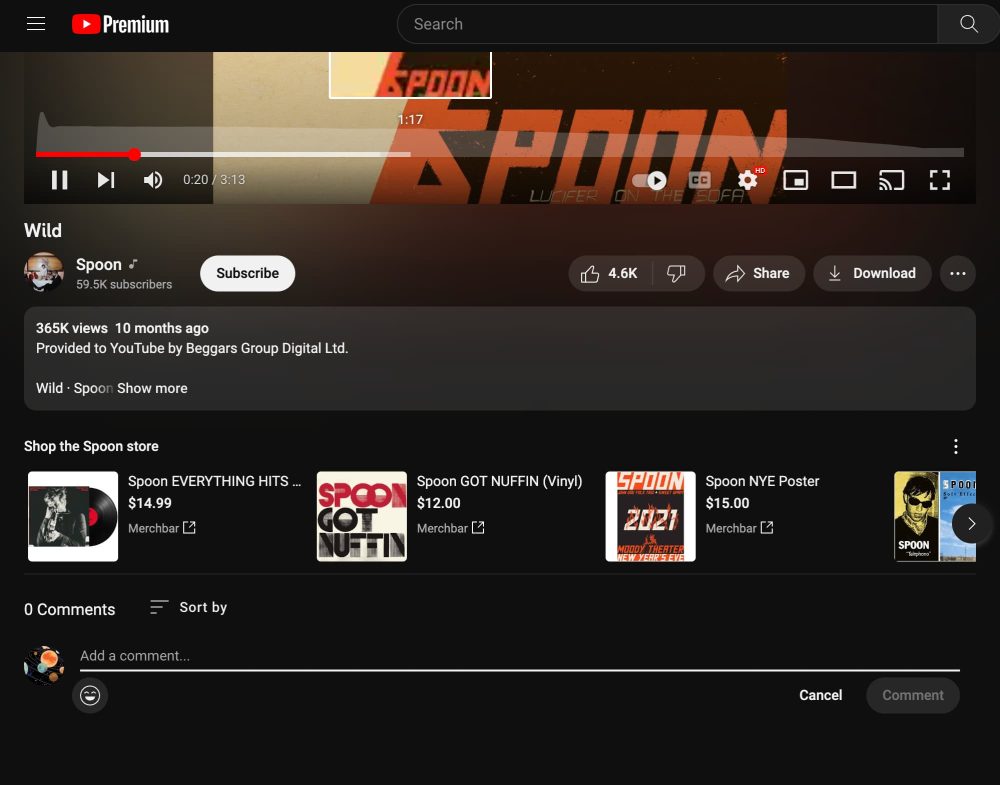Open video settings gear
Viewport: 1000px width, 785px height.
[x=748, y=180]
